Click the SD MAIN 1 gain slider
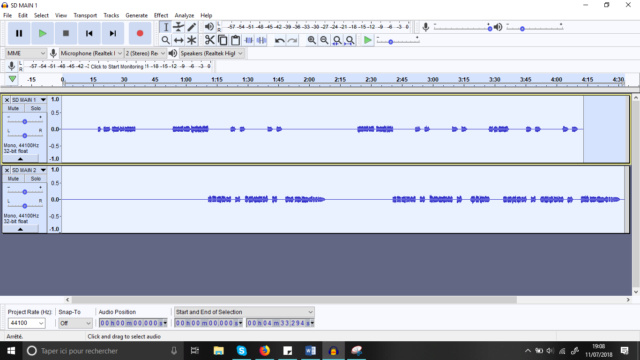 (24, 121)
